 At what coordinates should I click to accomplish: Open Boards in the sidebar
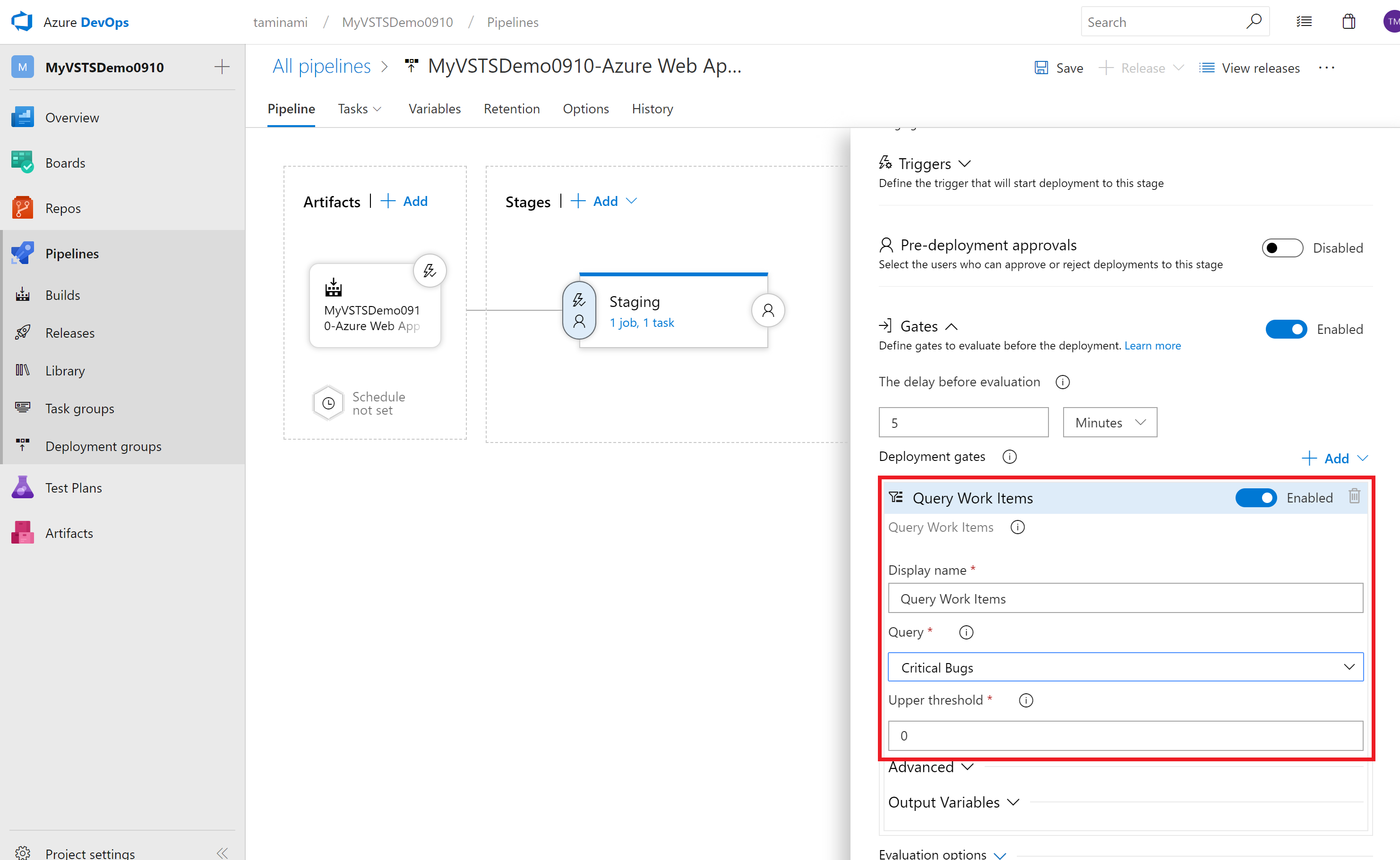tap(65, 163)
